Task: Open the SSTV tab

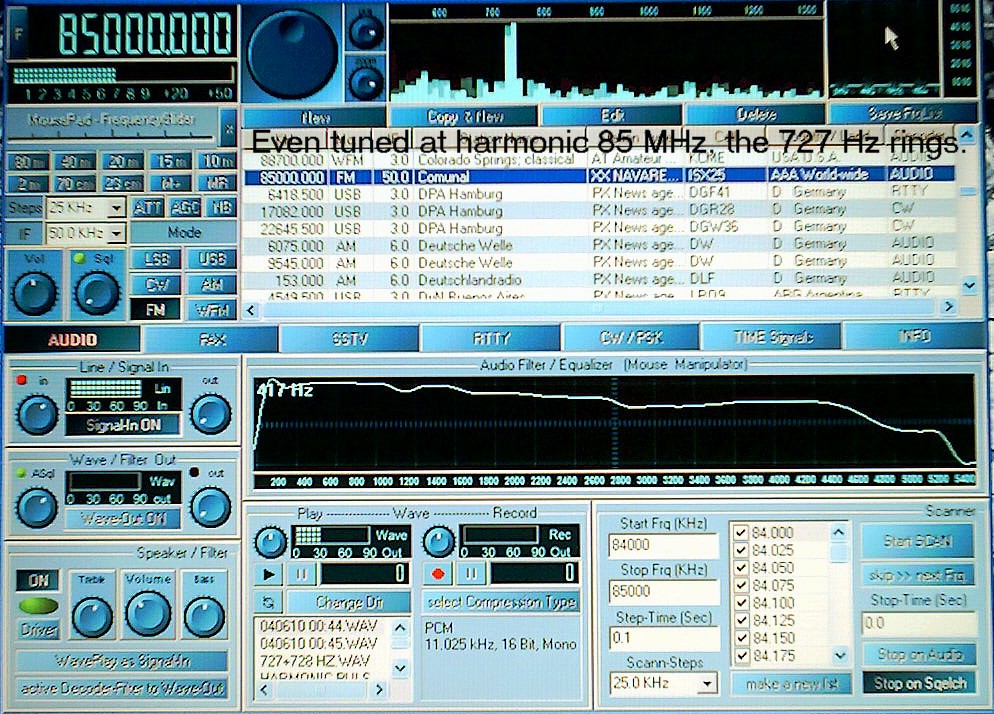Action: (349, 339)
